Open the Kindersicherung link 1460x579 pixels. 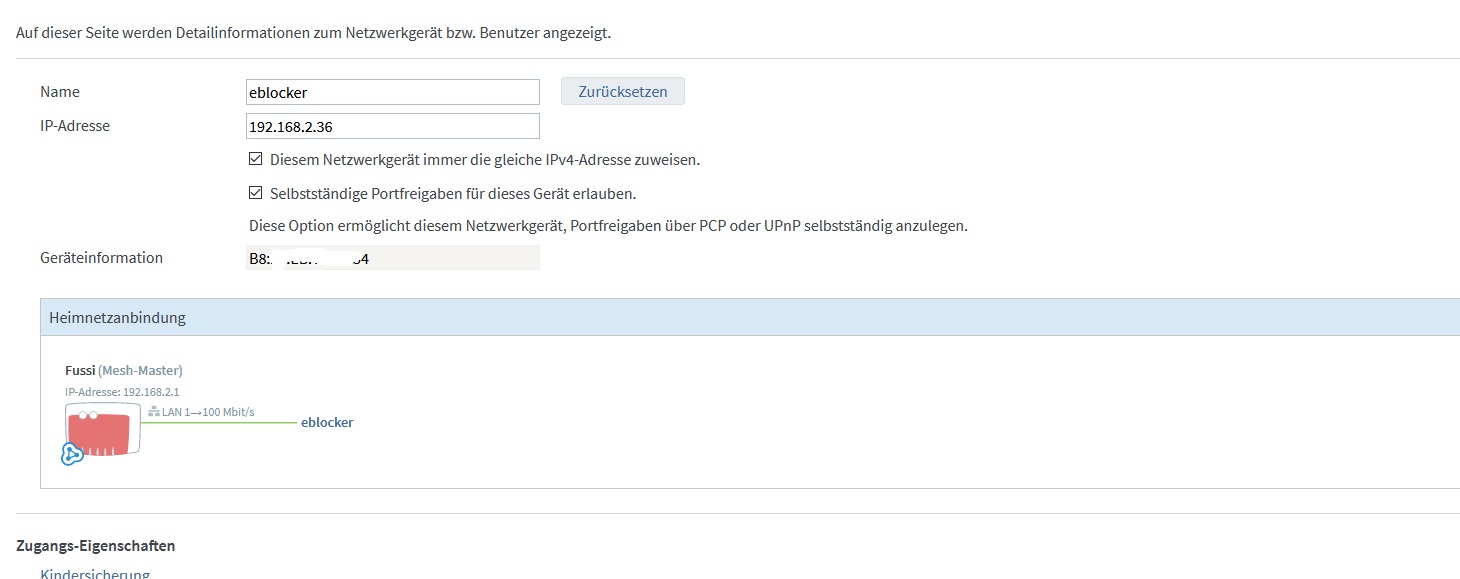coord(95,574)
